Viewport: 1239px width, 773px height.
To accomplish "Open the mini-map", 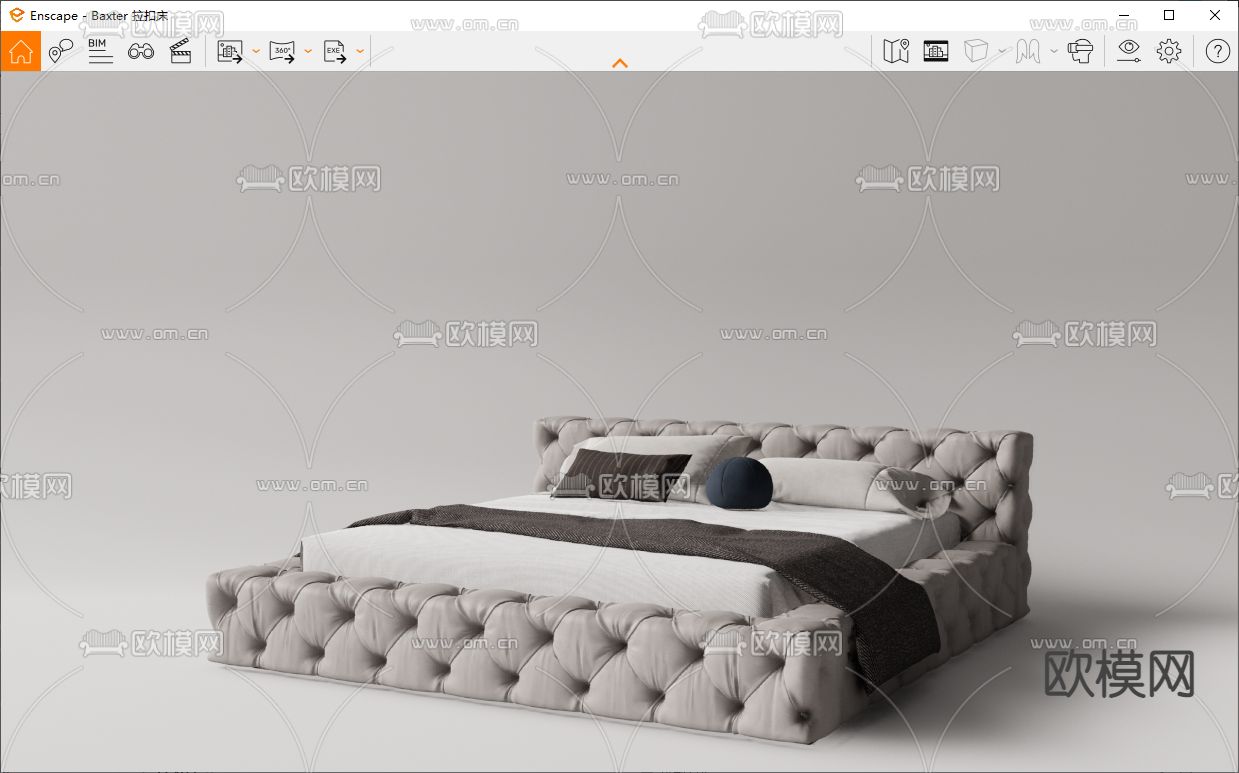I will click(896, 51).
